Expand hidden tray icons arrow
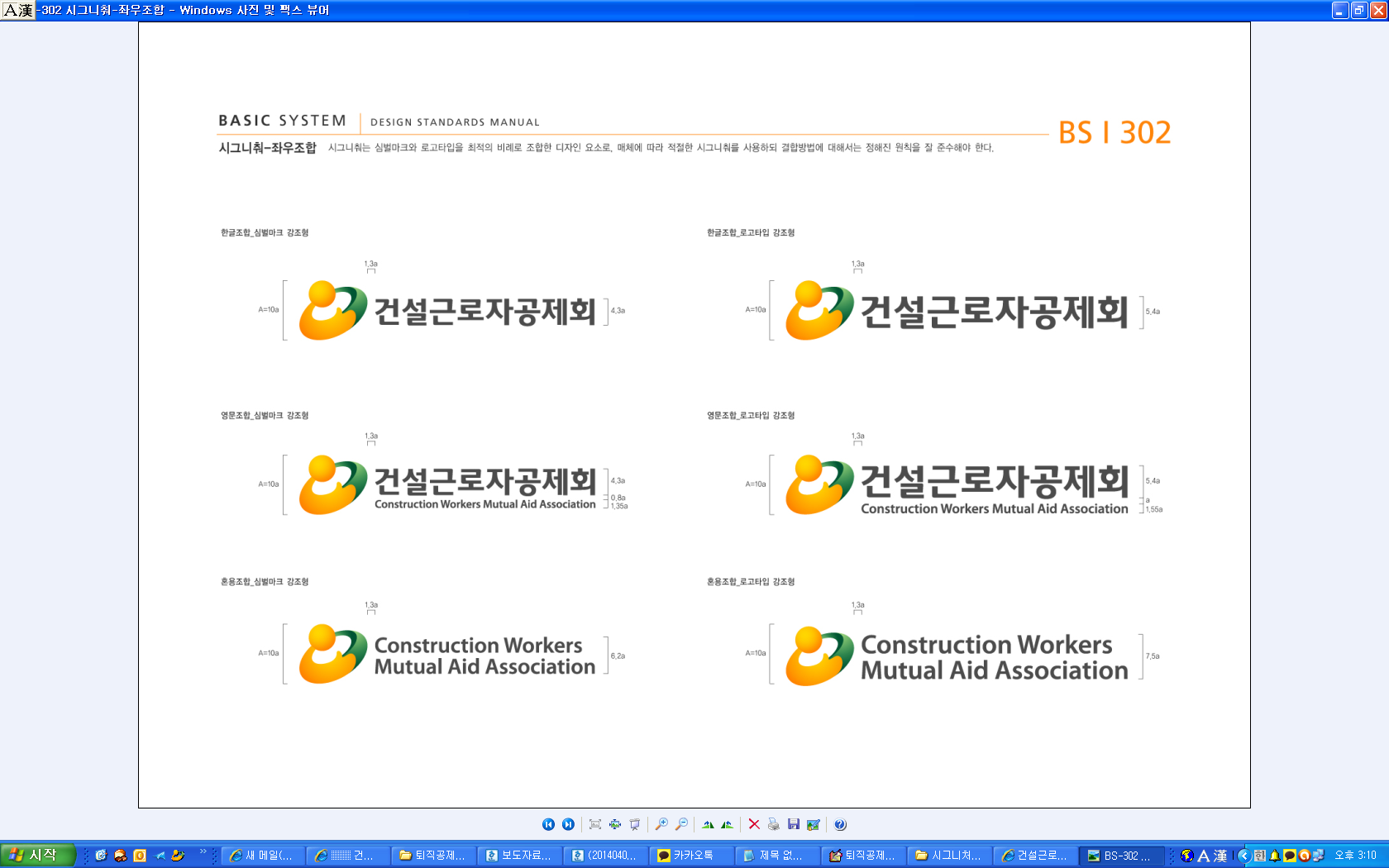This screenshot has width=1389, height=868. tap(1243, 856)
